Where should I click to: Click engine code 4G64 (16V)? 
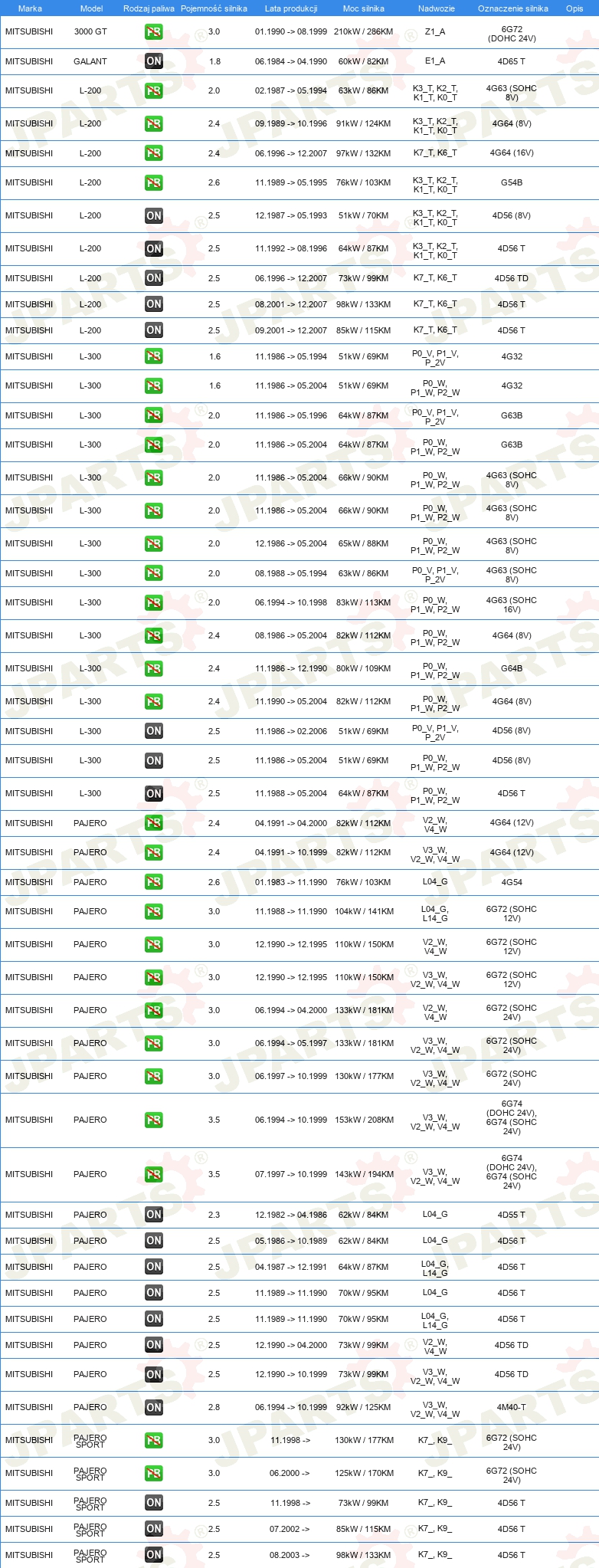[512, 153]
